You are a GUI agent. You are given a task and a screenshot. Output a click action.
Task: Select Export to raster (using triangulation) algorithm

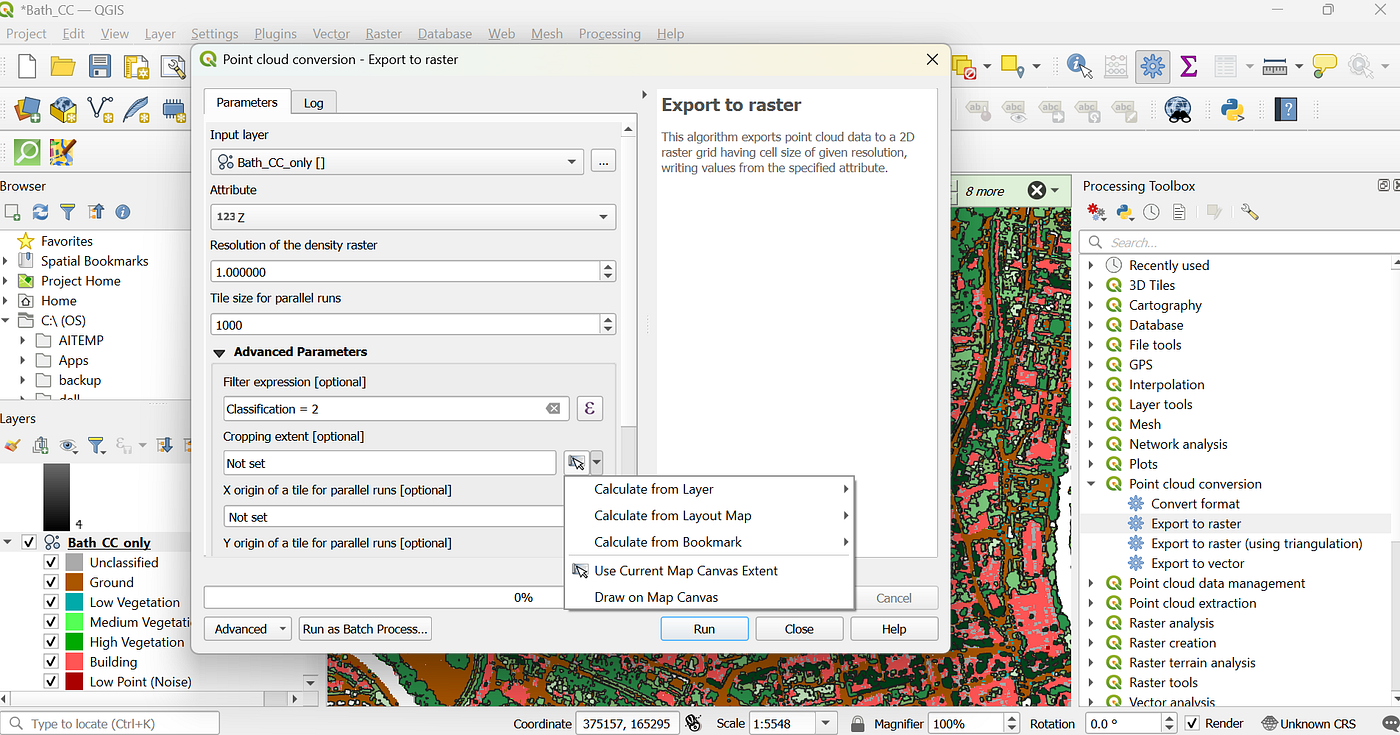pos(1256,543)
